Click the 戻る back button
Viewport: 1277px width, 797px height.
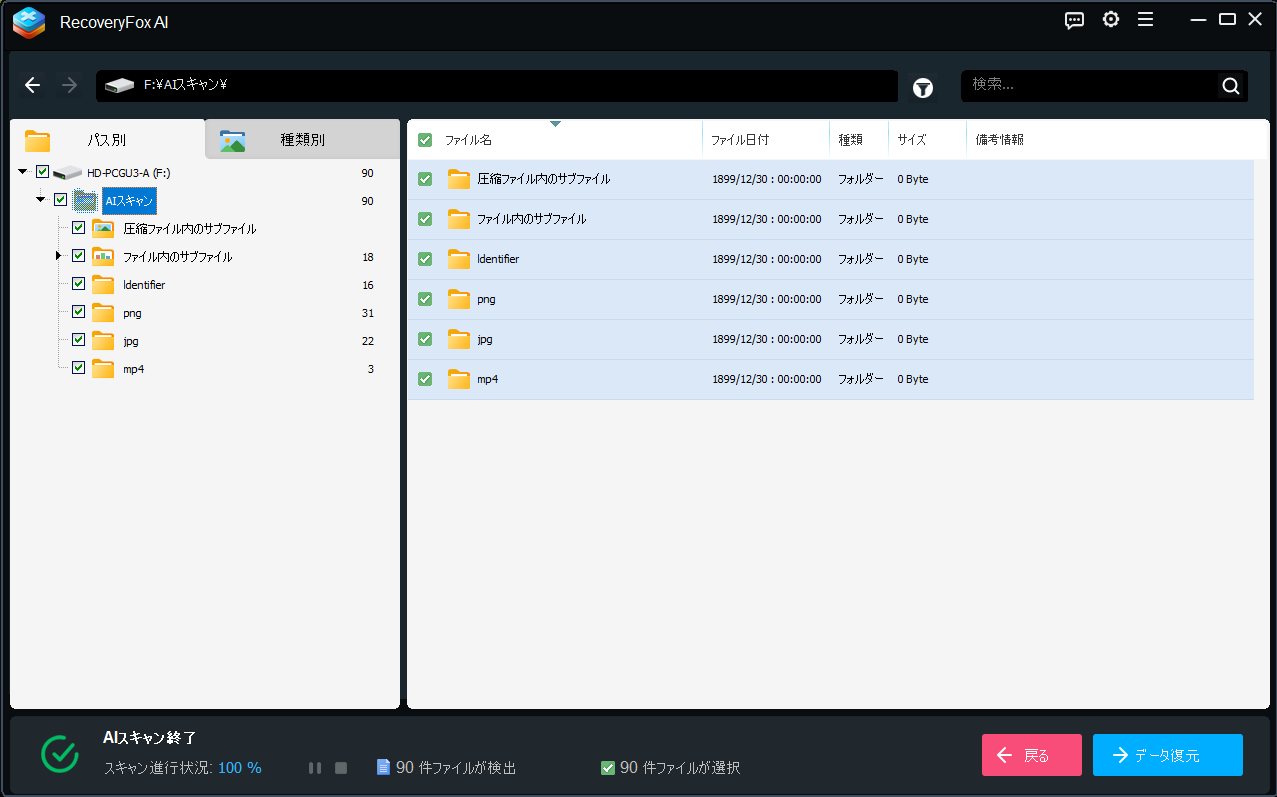tap(1031, 754)
